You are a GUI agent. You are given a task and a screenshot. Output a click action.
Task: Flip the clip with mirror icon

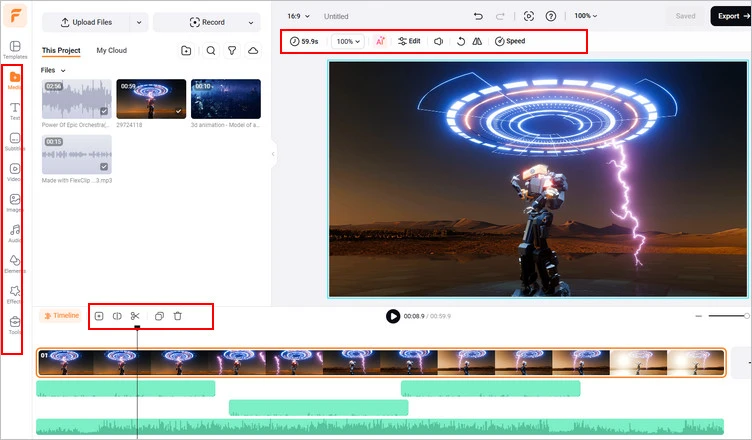[477, 41]
